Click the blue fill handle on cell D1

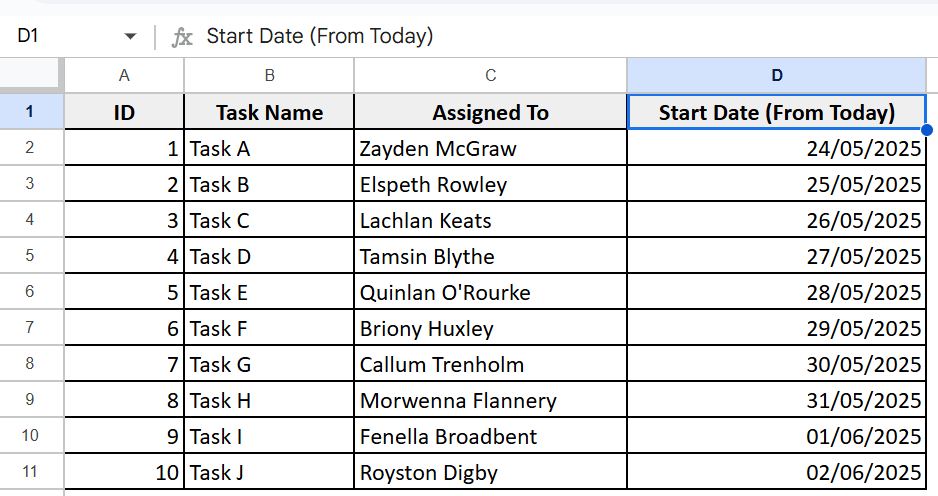coord(927,130)
